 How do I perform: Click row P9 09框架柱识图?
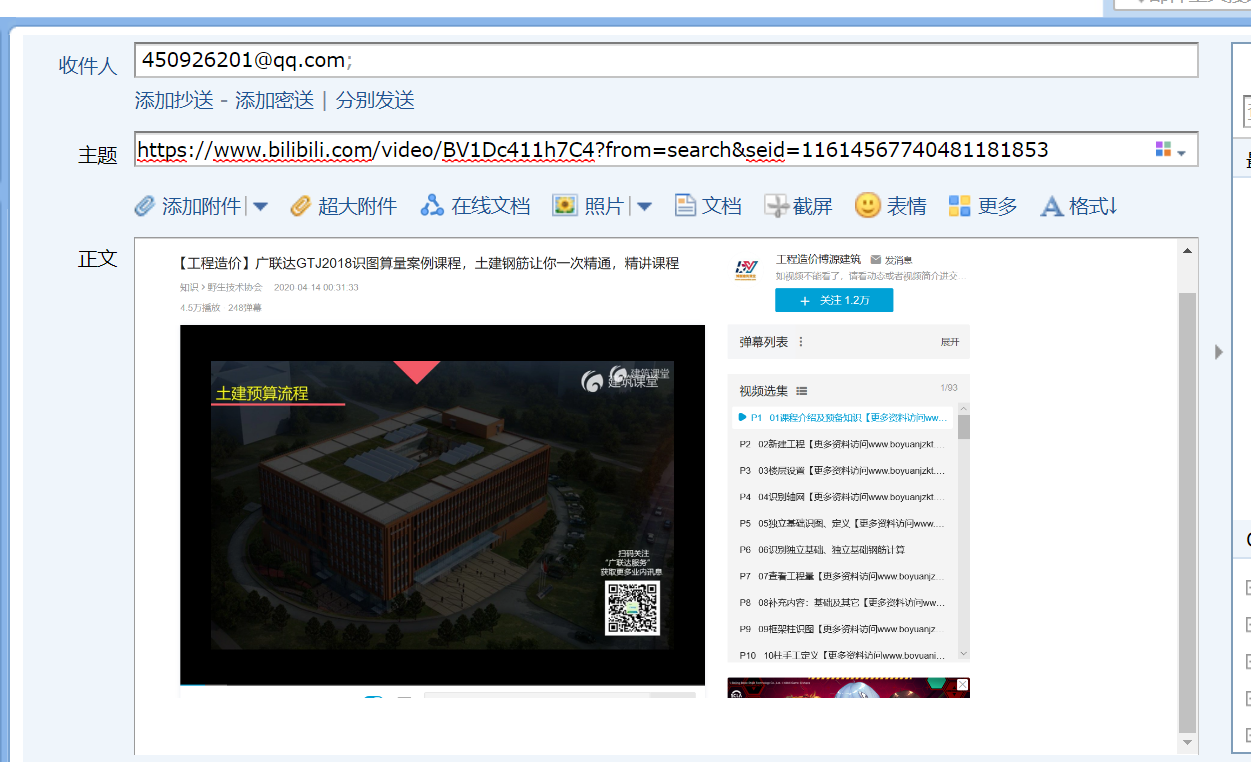843,629
